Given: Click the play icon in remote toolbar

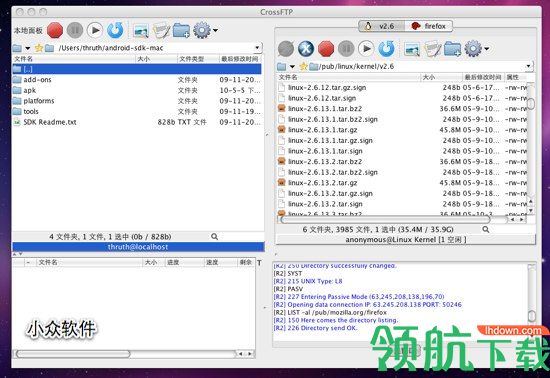Looking at the screenshot, I should [366, 49].
